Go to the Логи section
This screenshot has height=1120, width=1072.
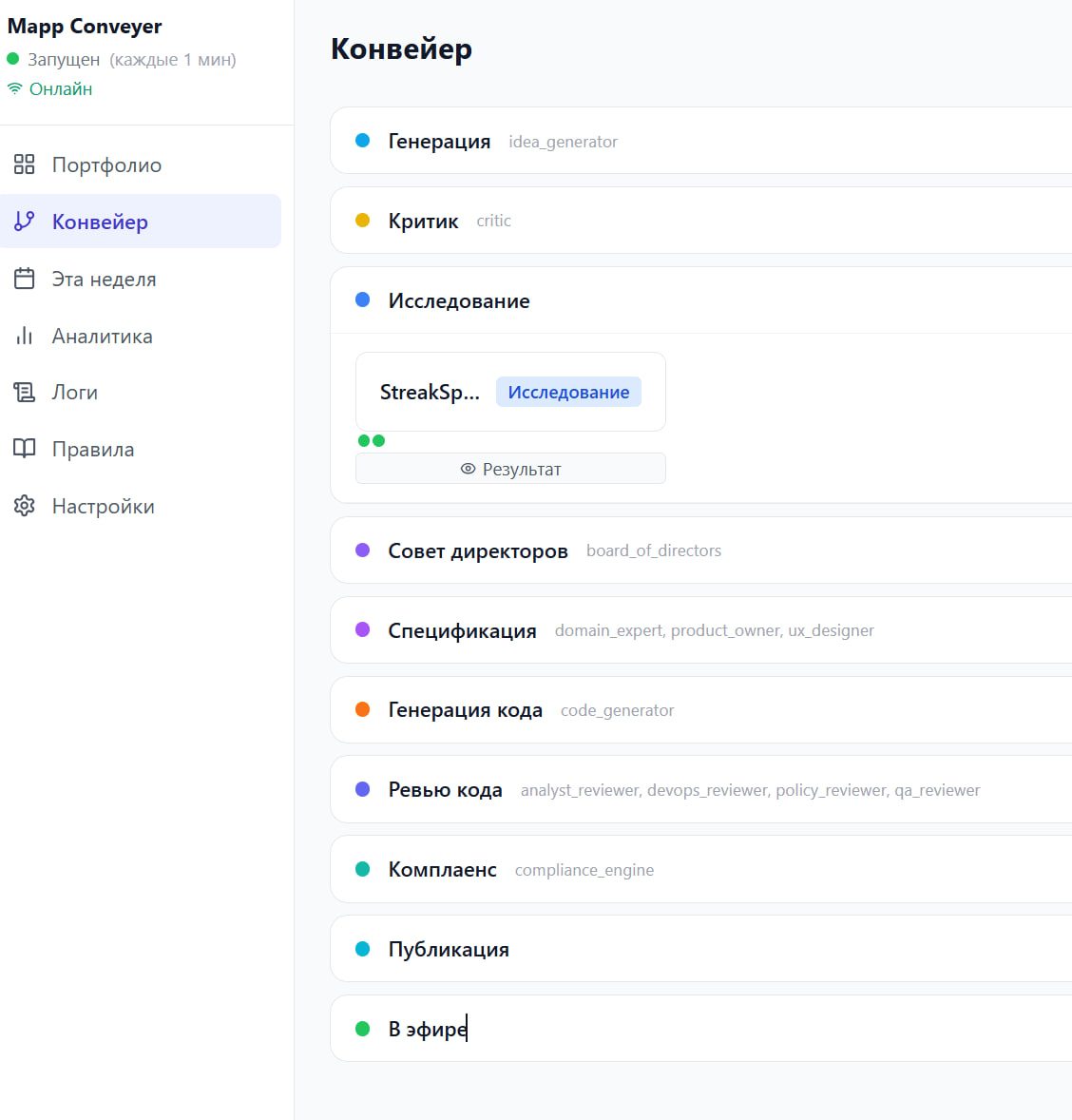74,392
